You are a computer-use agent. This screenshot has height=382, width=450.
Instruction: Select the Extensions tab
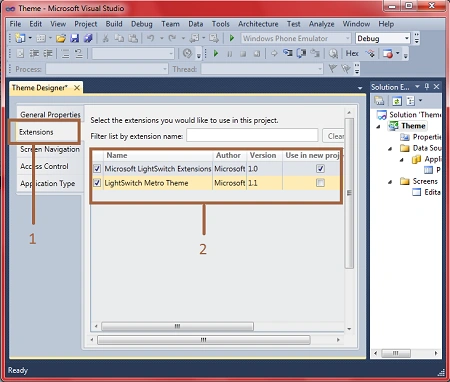44,132
